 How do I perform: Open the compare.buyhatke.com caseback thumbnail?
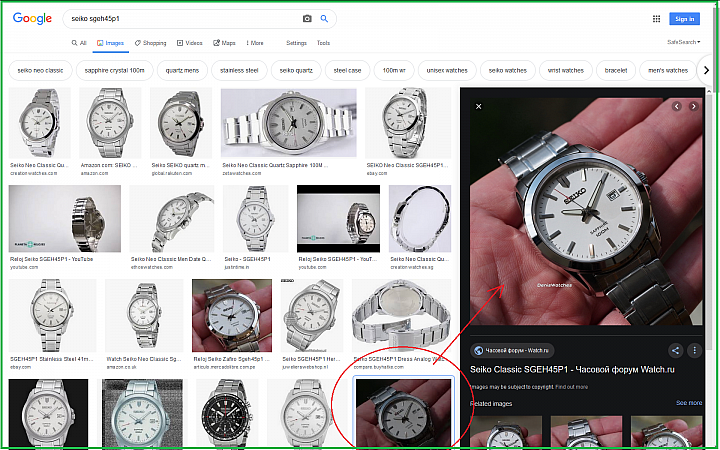tap(402, 316)
